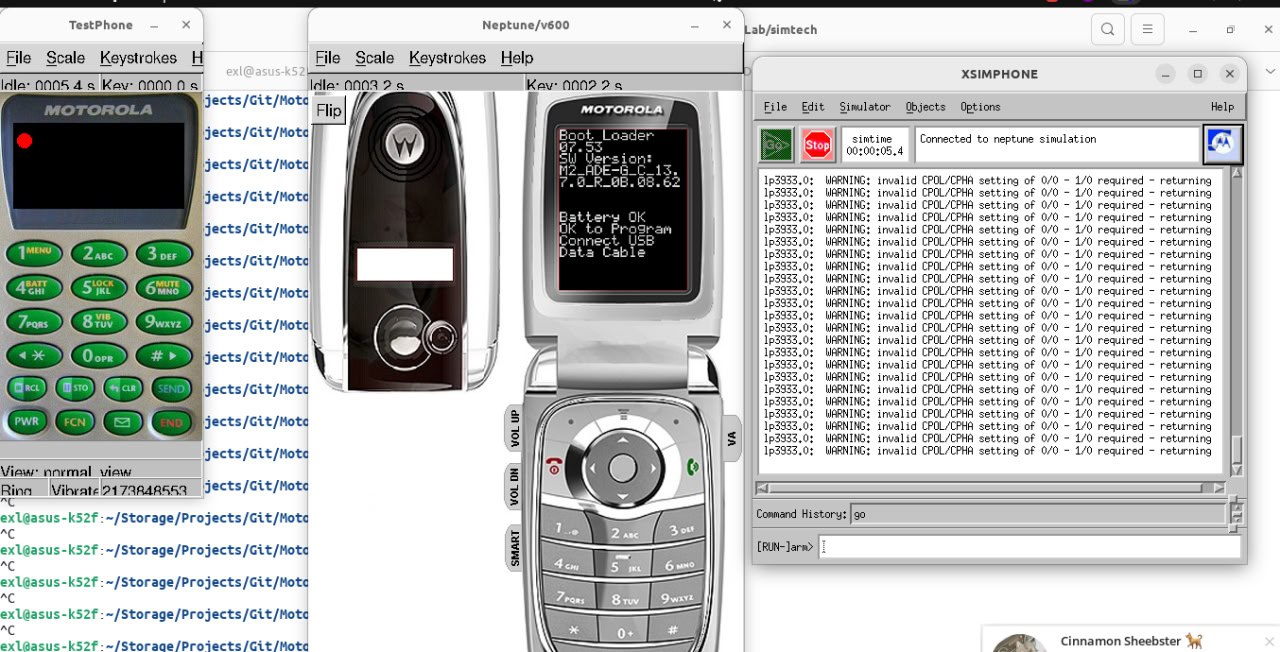Click the Motorola logo button in XSIMPHONE
This screenshot has width=1280, height=652.
coord(1223,145)
